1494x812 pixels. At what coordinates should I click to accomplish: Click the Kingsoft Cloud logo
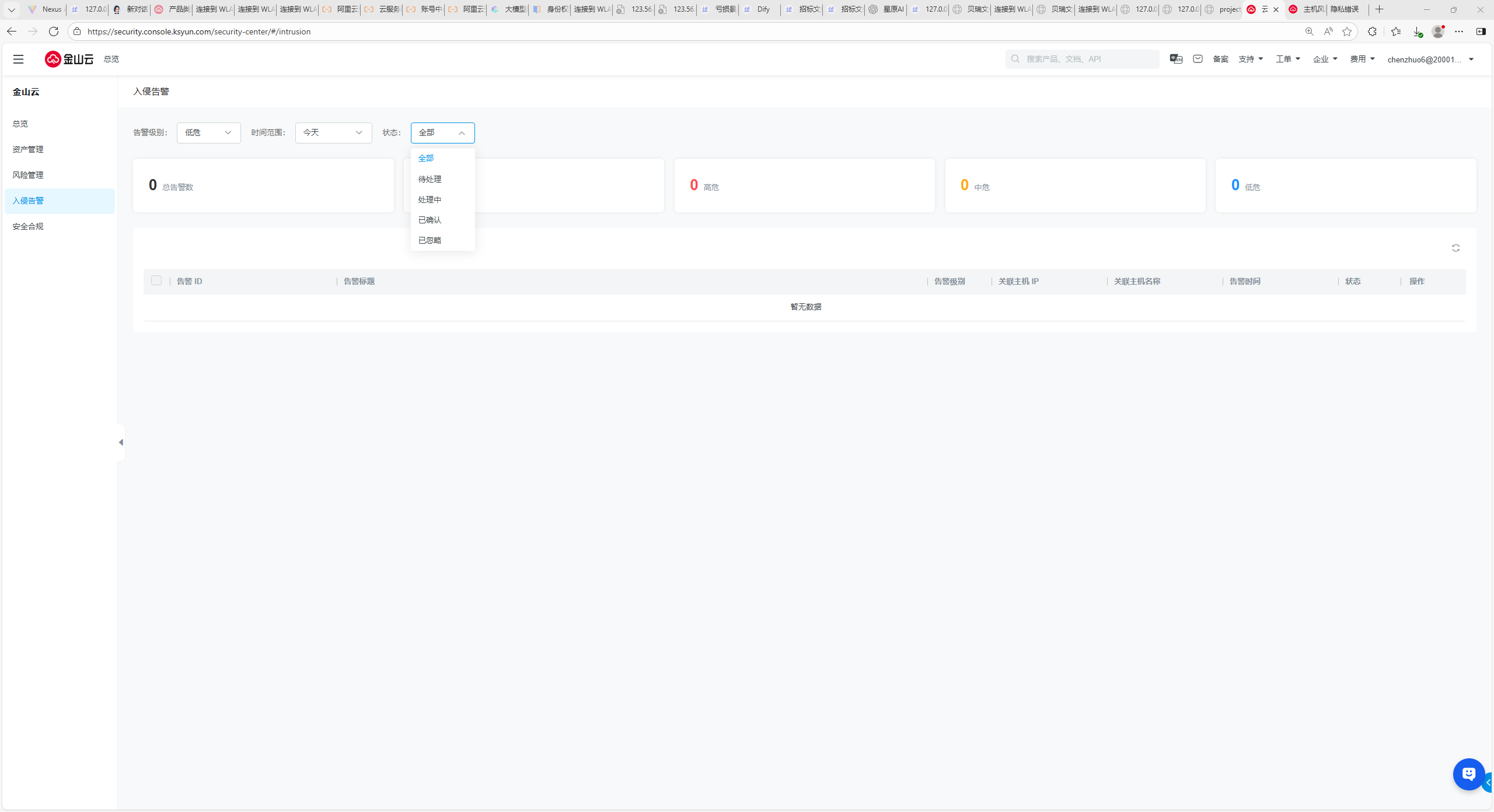(69, 59)
